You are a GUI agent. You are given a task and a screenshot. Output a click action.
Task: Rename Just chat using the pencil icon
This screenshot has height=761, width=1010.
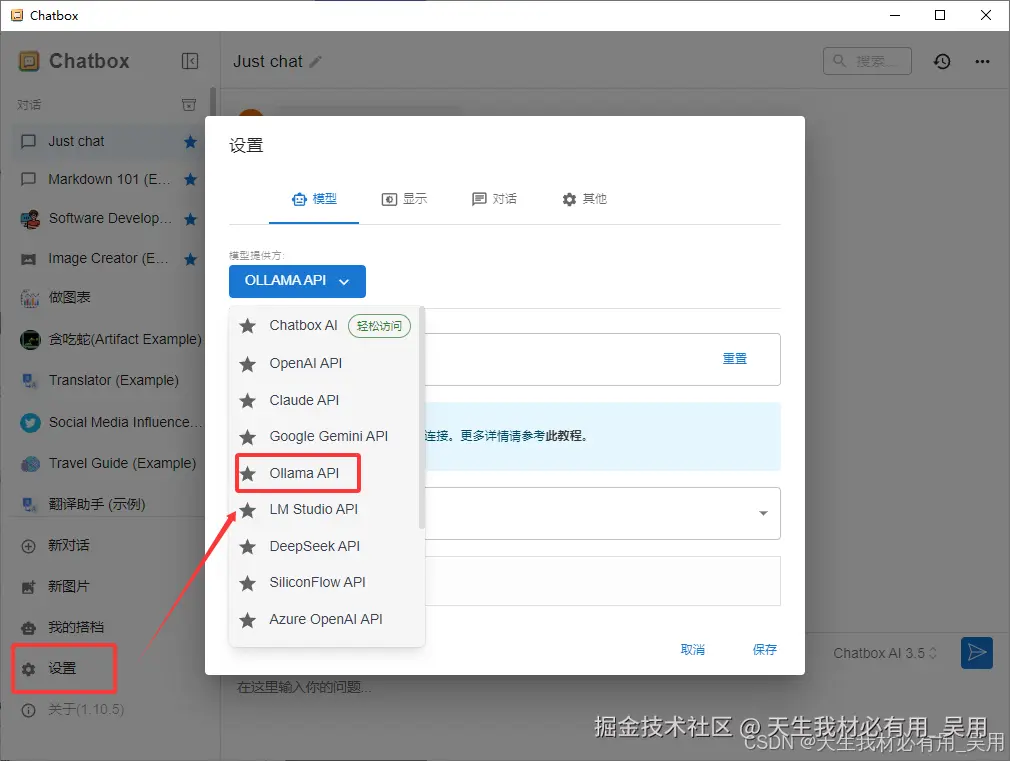point(316,61)
